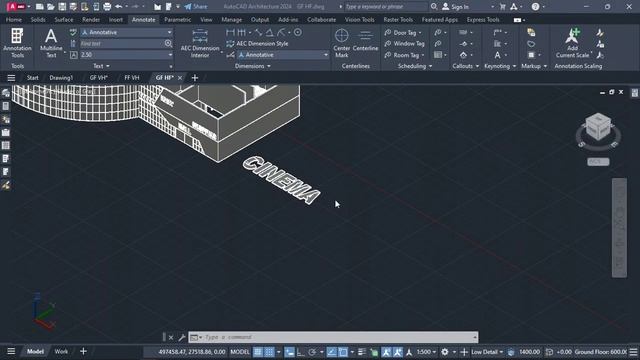Viewport: 640px width, 360px height.
Task: Switch to the Work layout tab
Action: click(61, 351)
